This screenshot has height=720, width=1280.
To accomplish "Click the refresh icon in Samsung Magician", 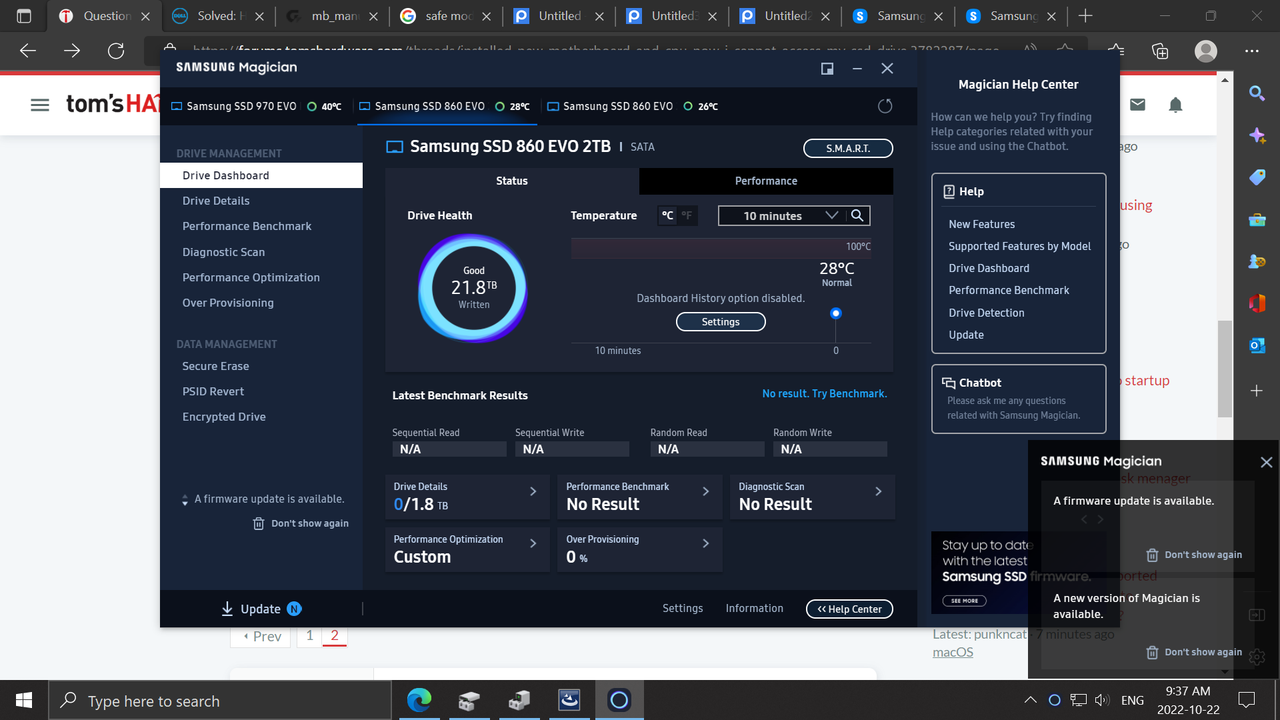I will pos(884,106).
